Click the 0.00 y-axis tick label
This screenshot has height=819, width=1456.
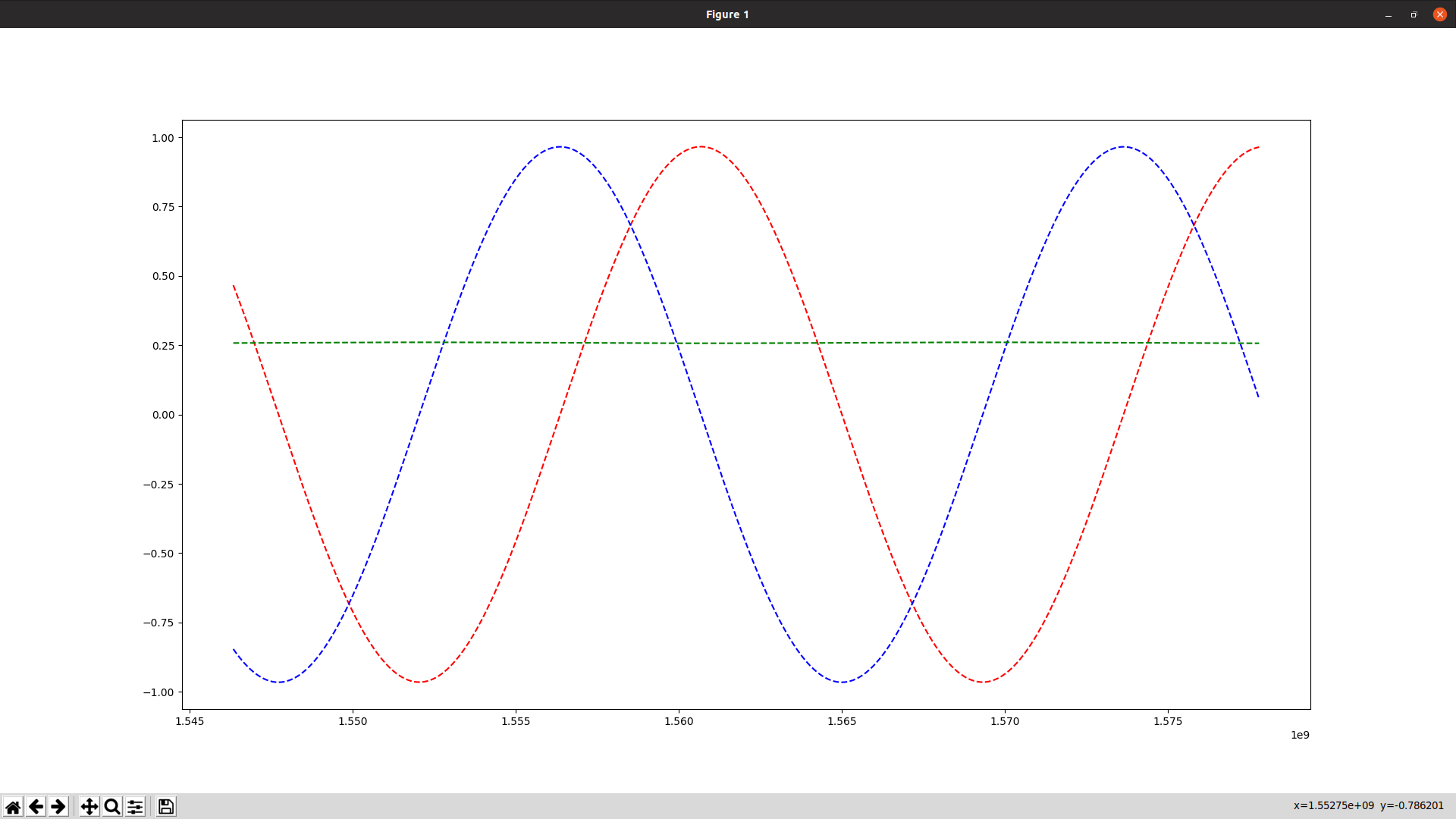163,415
